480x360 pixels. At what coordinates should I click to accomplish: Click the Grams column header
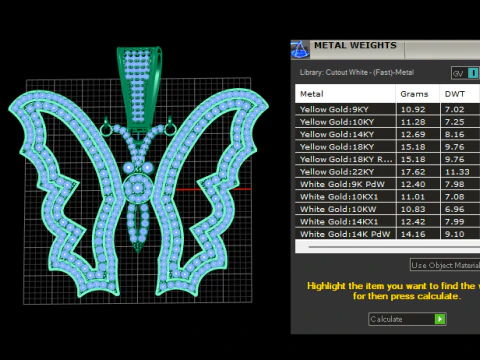(418, 94)
